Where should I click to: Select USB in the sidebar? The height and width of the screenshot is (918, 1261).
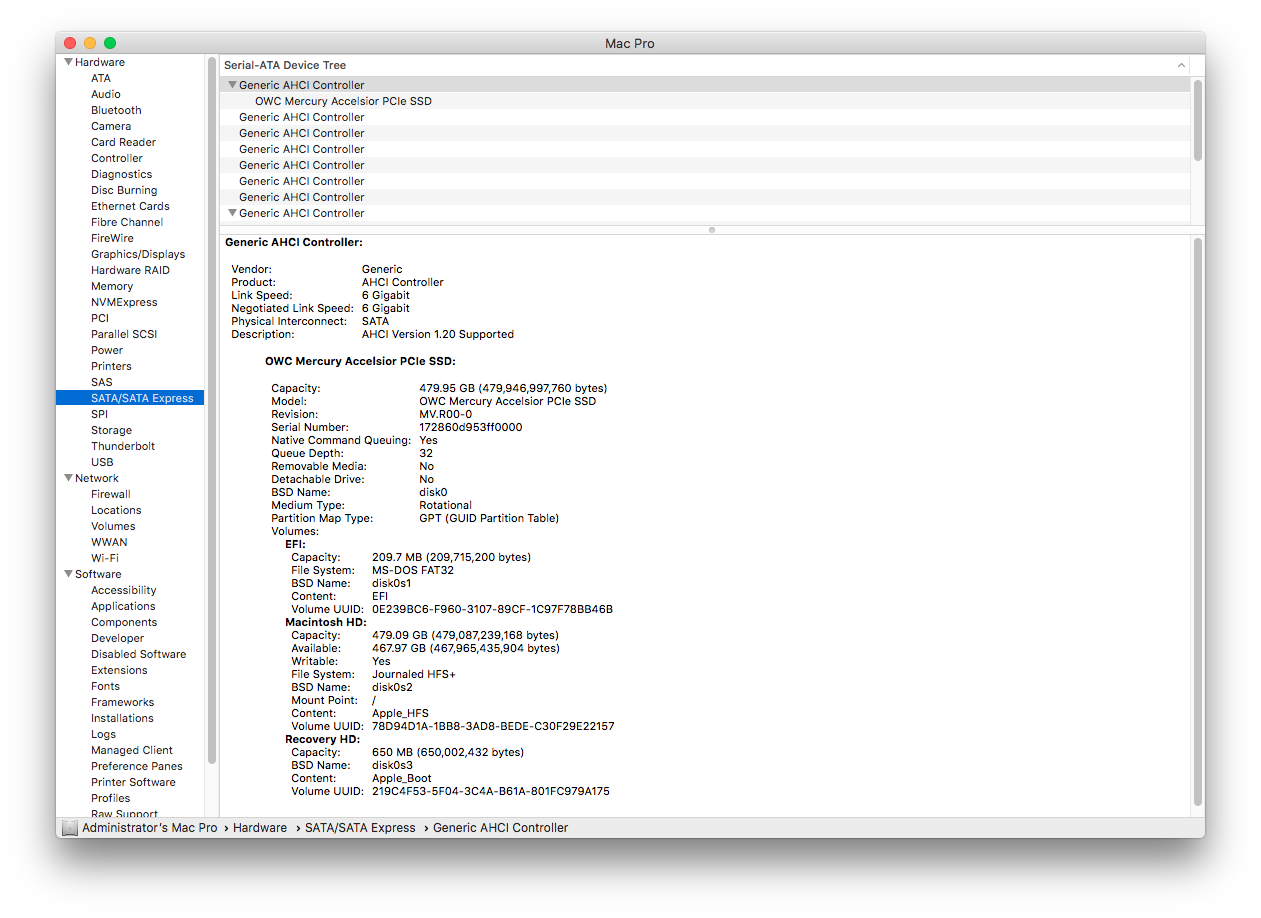point(102,462)
